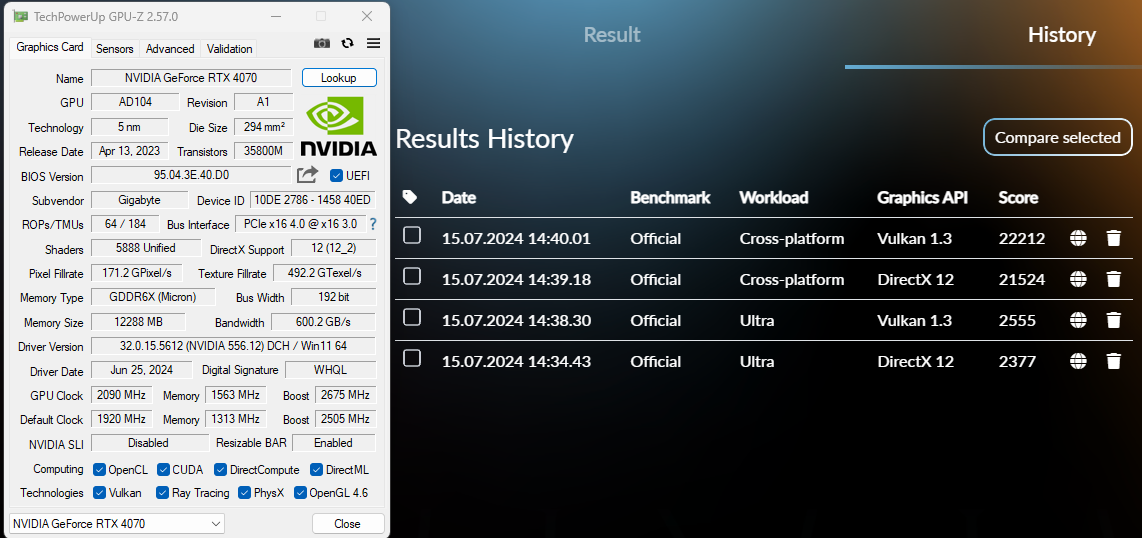Open the GPU selection dropdown in GPU-Z
Screen dimensions: 1142x538
click(x=117, y=523)
